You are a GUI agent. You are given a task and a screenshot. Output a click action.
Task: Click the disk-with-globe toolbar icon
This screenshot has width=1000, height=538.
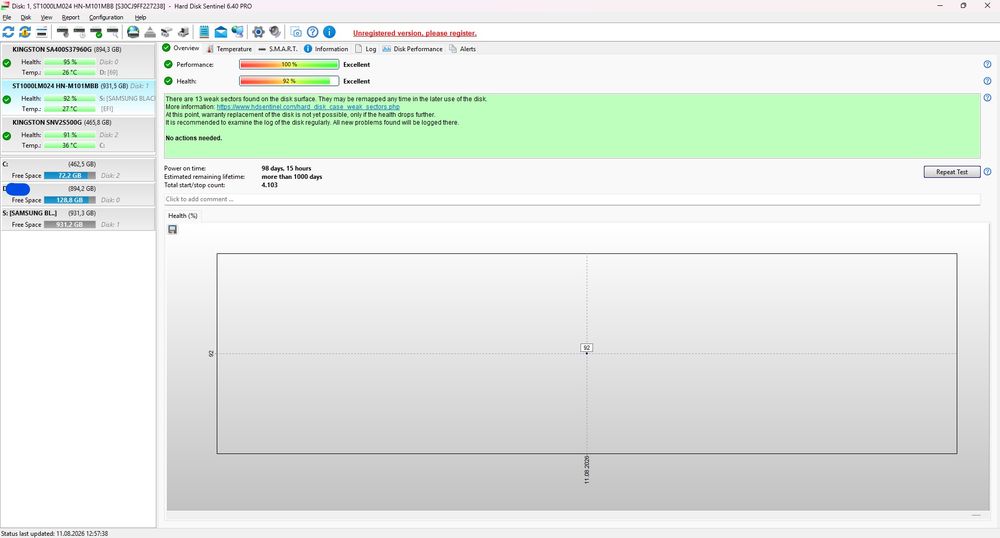(133, 32)
